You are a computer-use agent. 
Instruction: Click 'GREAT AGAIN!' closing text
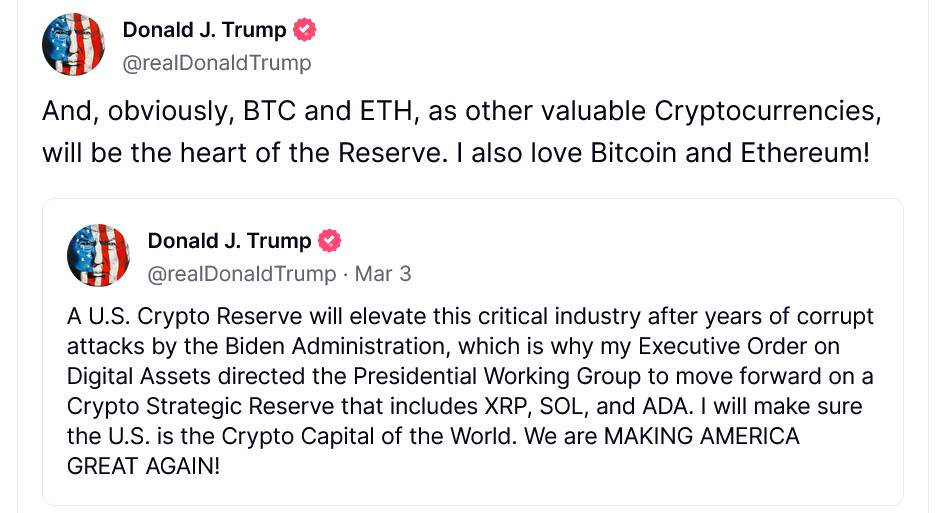coord(144,466)
